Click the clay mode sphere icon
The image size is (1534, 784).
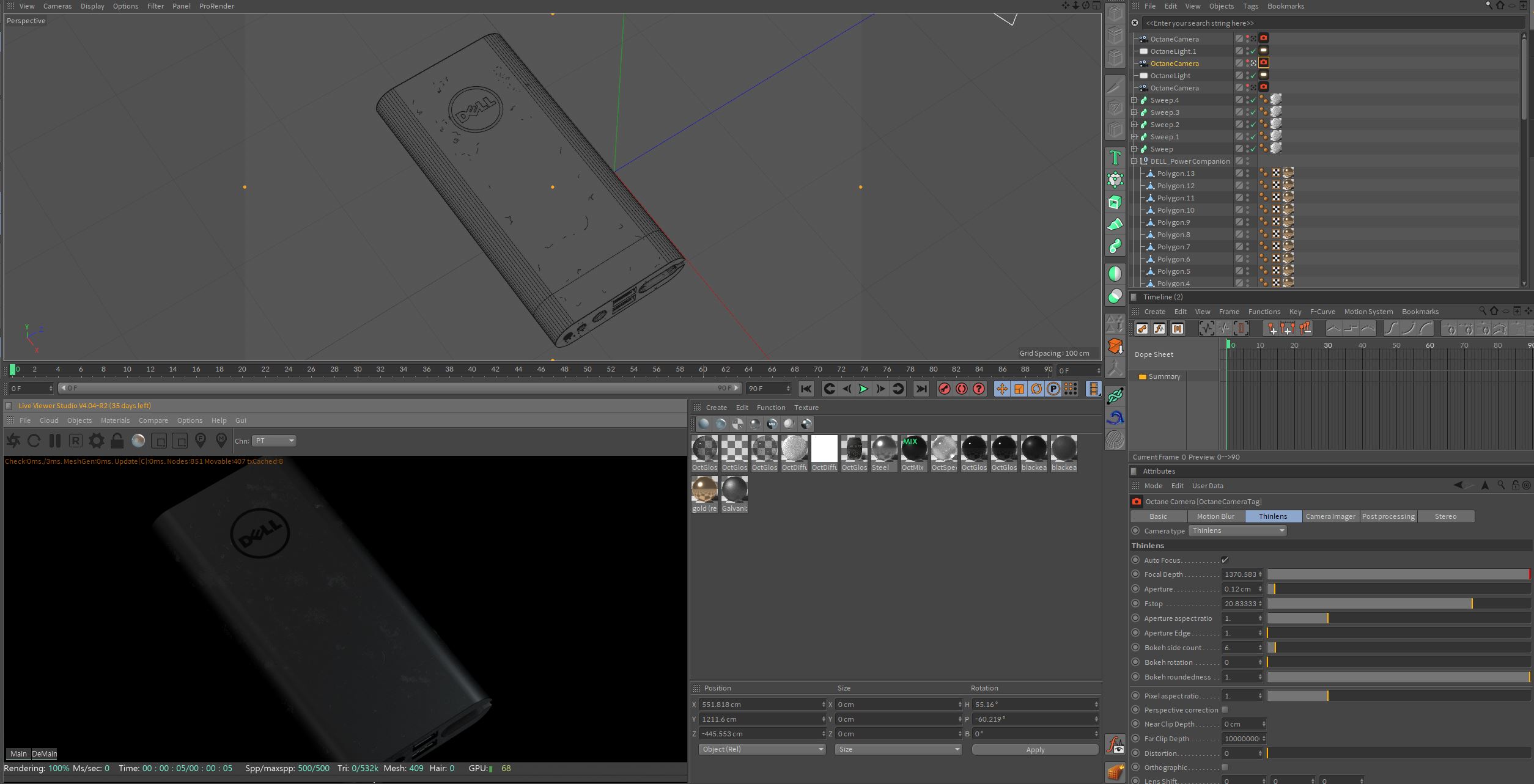coord(138,441)
